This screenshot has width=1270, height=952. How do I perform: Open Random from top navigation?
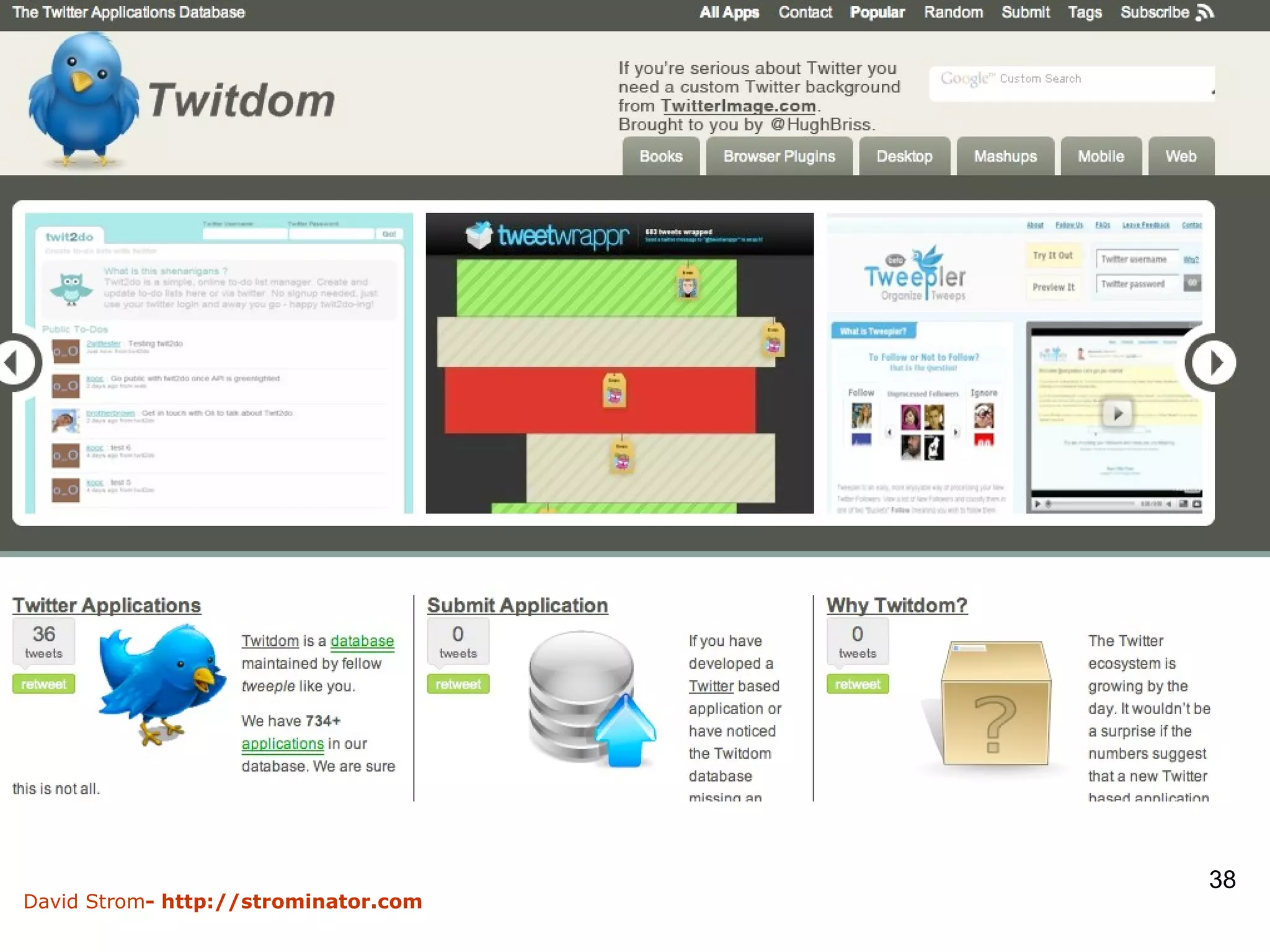point(953,12)
